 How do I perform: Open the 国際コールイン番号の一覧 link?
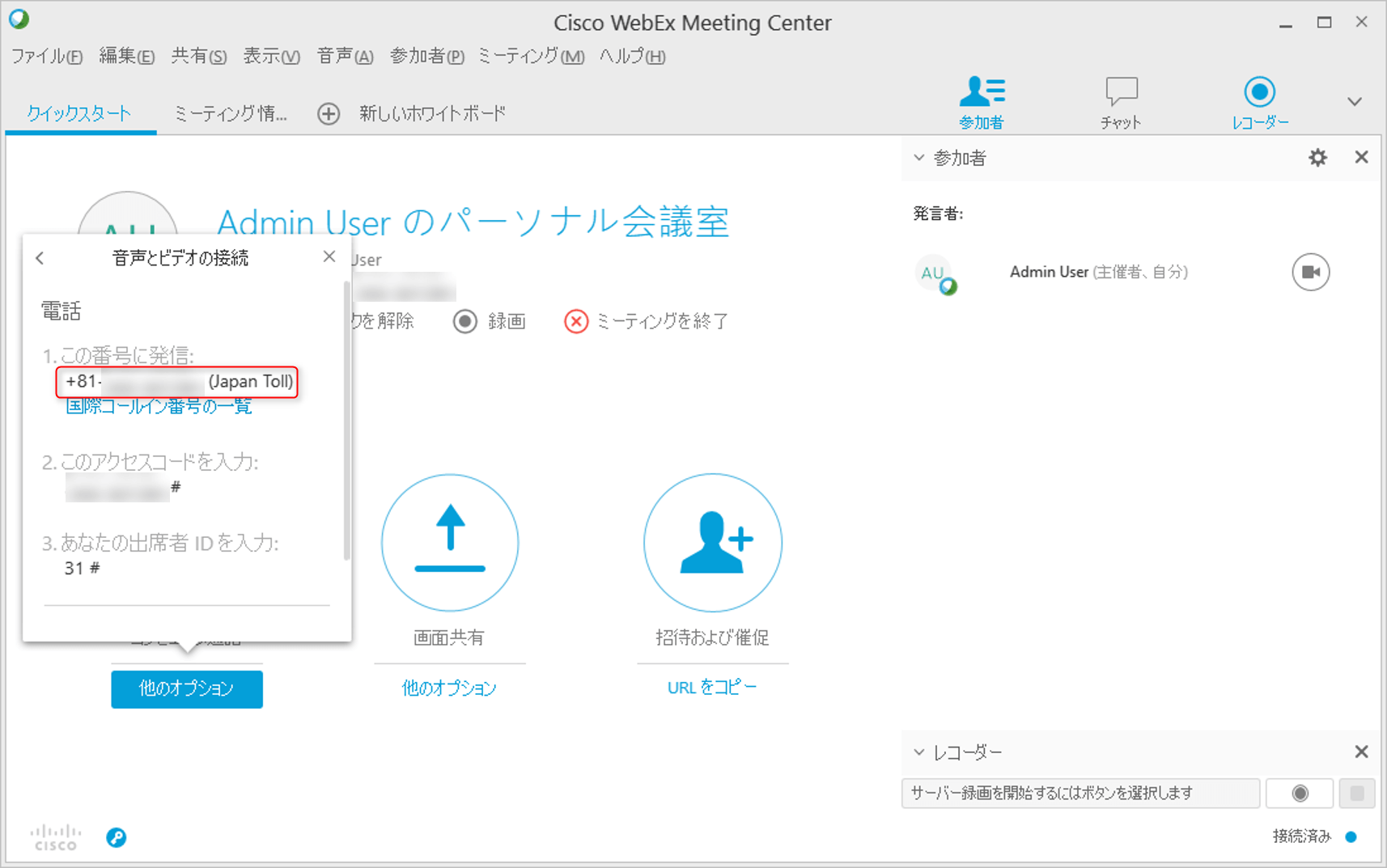[x=159, y=406]
